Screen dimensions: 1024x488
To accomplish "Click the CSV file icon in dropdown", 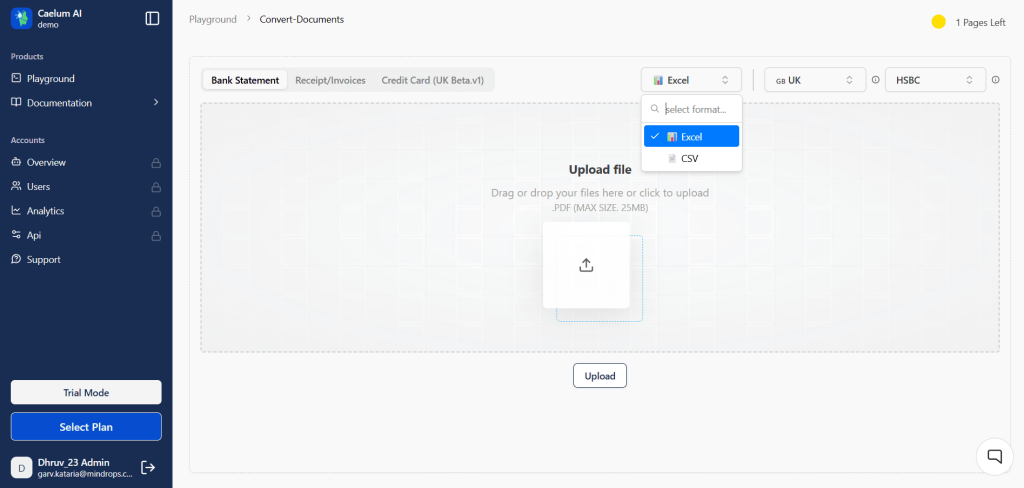I will (672, 158).
